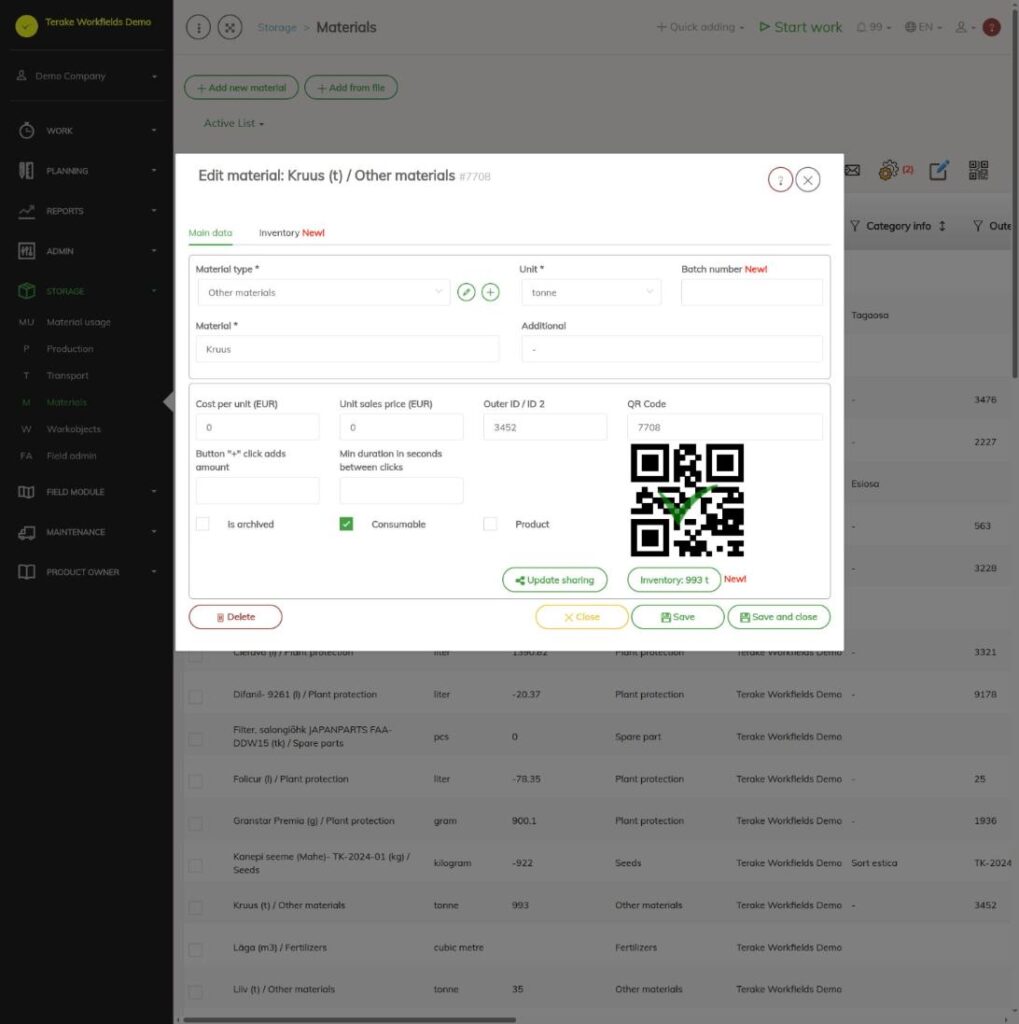Viewport: 1019px width, 1024px height.
Task: Click the fullscreen expand icon in header
Action: 230,27
